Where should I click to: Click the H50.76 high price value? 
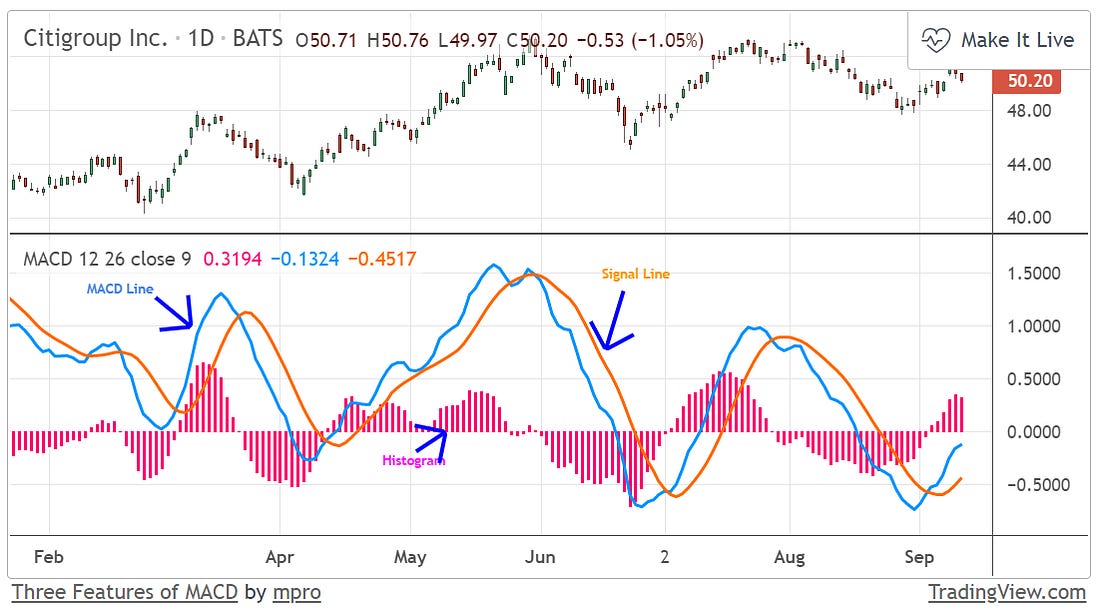point(398,41)
